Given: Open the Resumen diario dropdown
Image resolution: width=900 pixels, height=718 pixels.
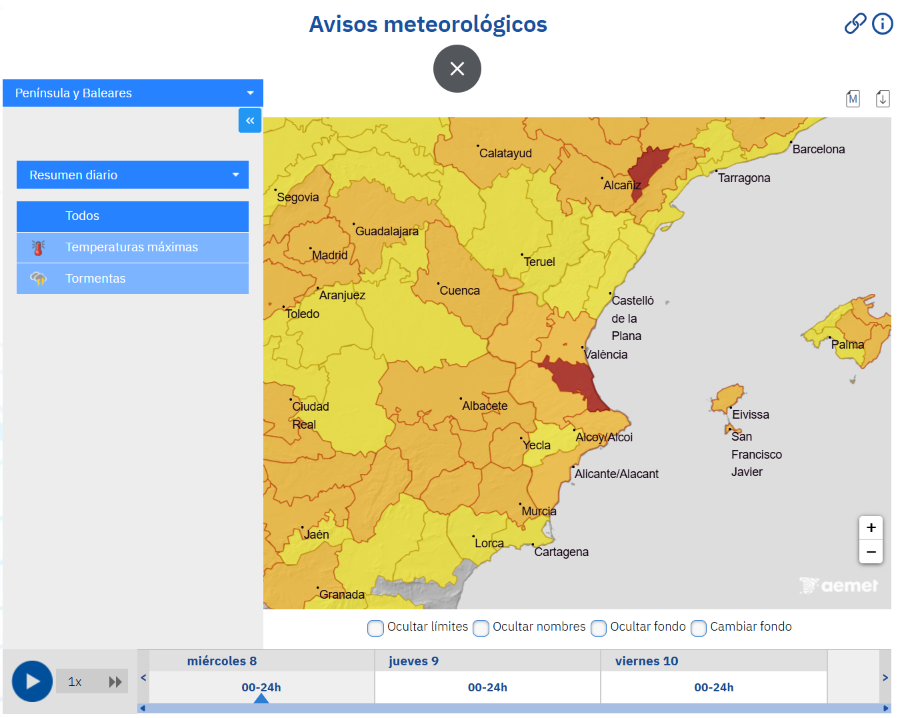Looking at the screenshot, I should (133, 175).
